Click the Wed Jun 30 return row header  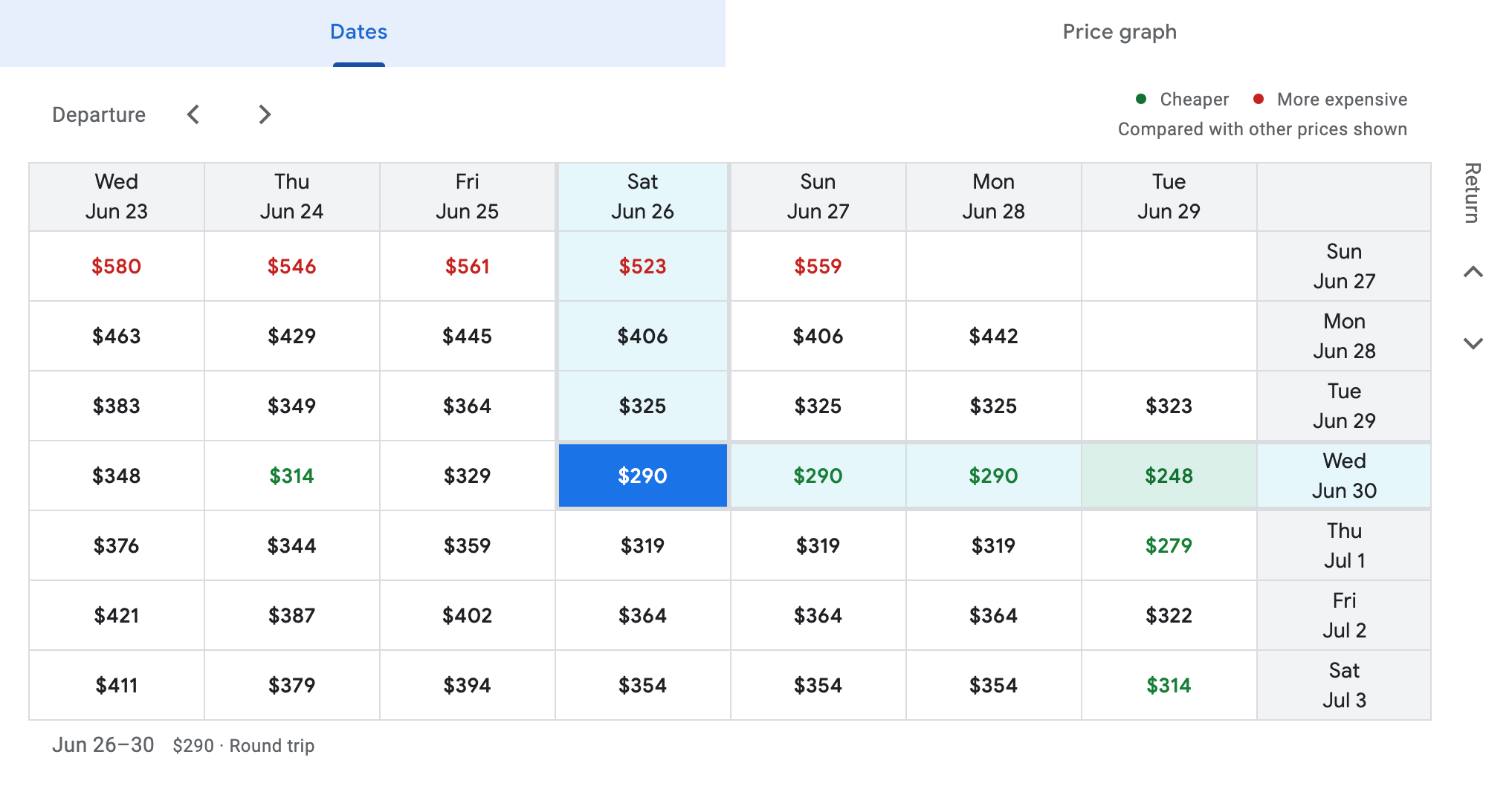click(x=1343, y=475)
